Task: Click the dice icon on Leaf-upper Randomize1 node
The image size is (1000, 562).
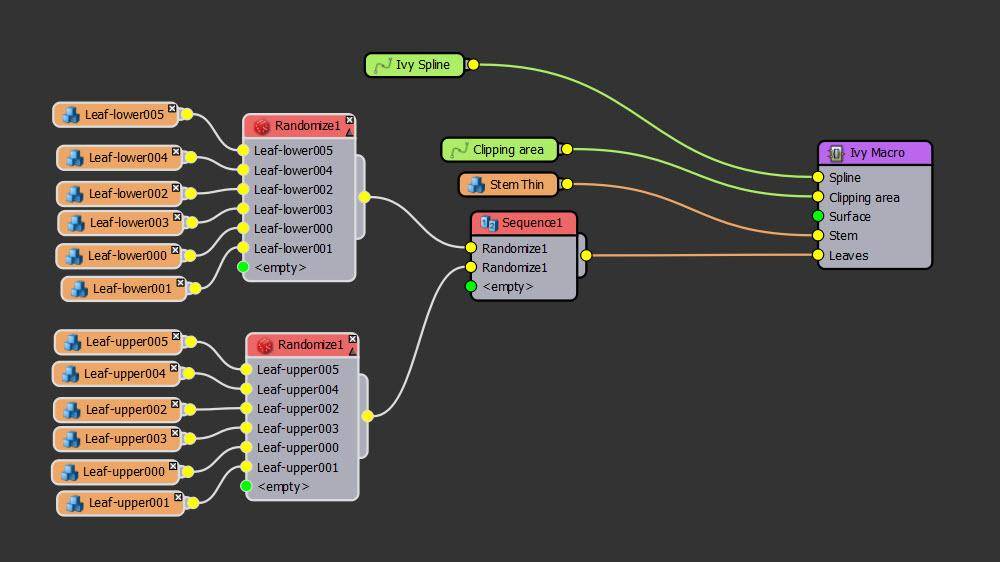Action: 265,345
